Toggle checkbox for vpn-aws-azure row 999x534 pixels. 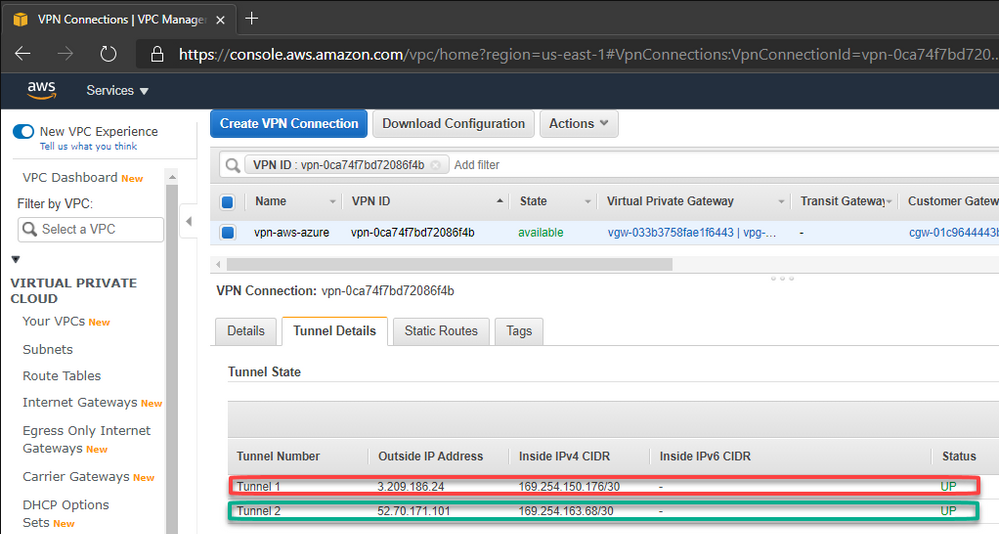pos(227,233)
